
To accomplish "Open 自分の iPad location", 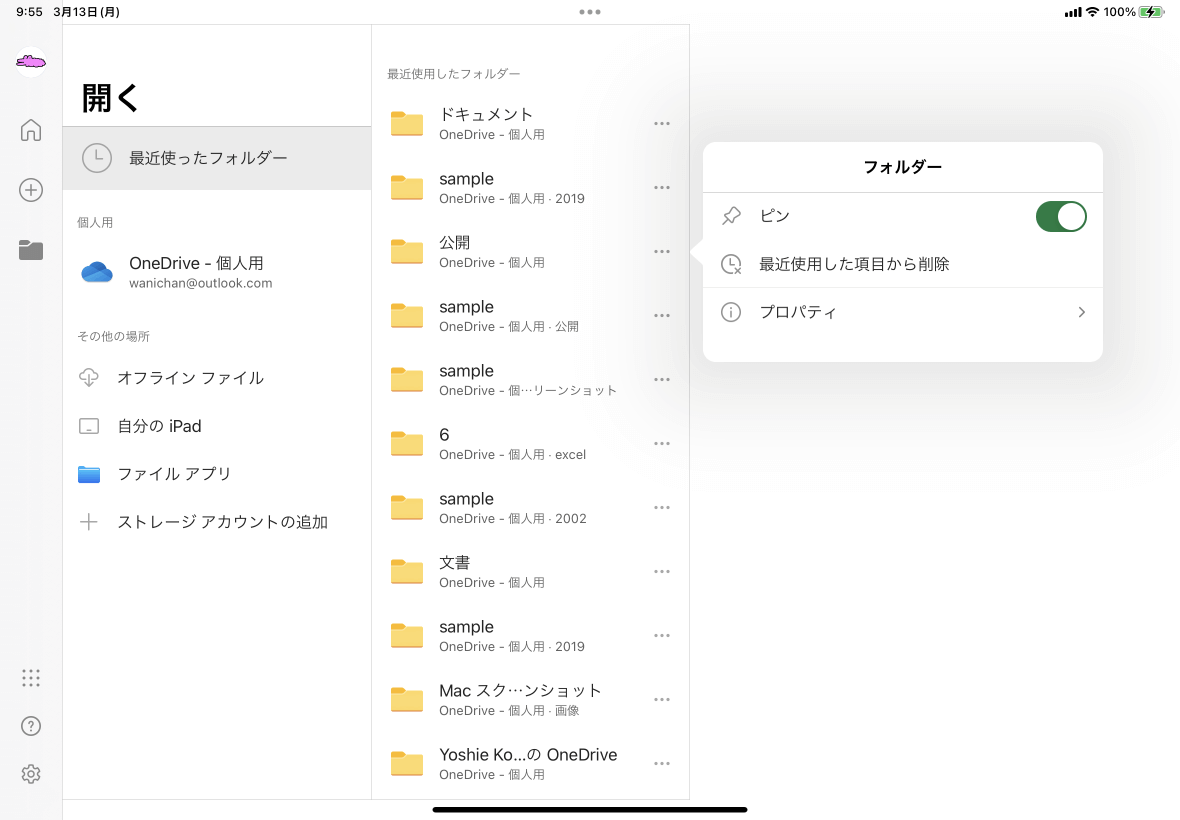I will tap(217, 427).
